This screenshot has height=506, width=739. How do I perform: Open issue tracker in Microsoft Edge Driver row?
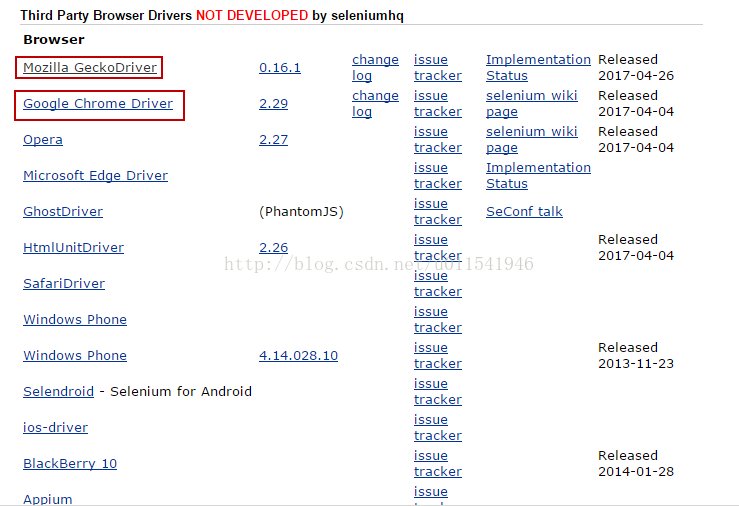coord(438,175)
